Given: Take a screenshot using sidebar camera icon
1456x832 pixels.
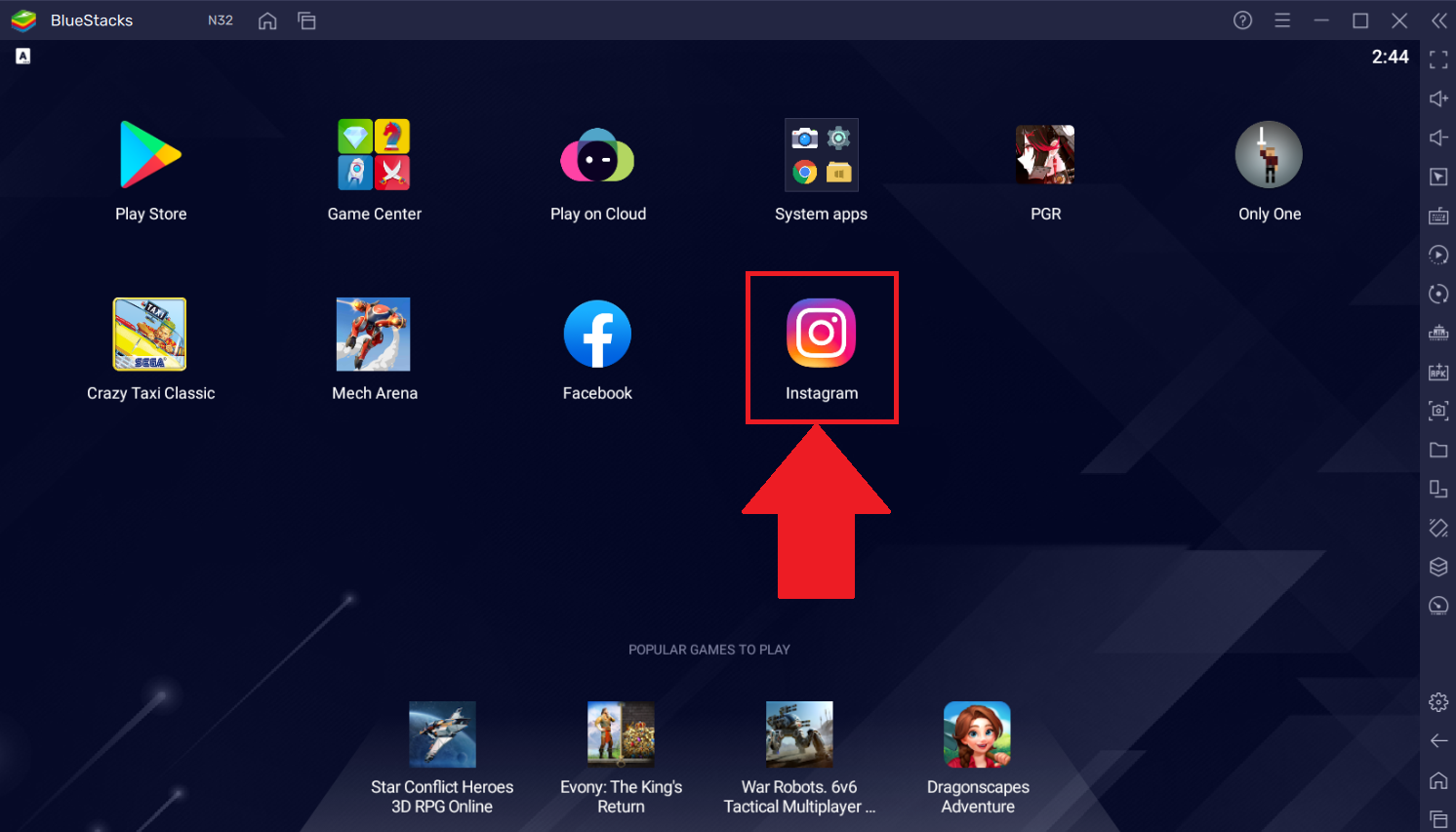Looking at the screenshot, I should pos(1438,411).
